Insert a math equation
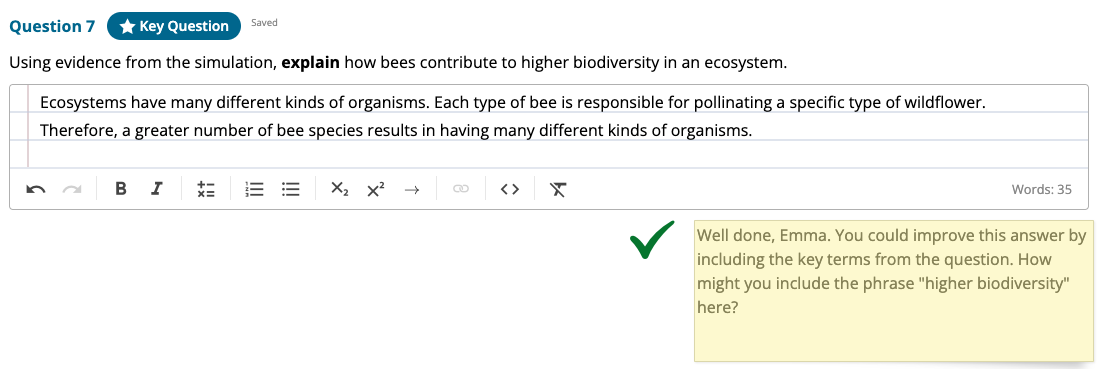1108x369 pixels. 206,189
